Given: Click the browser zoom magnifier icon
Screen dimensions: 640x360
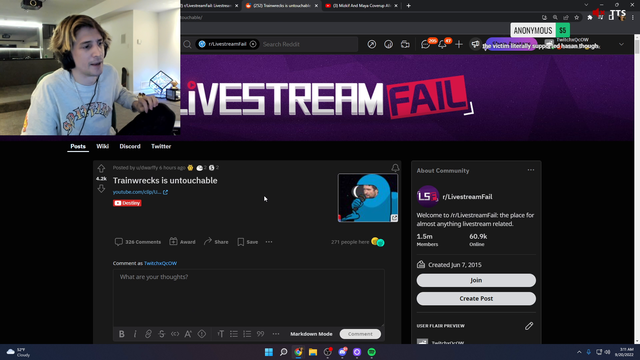Looking at the screenshot, I should point(555,18).
